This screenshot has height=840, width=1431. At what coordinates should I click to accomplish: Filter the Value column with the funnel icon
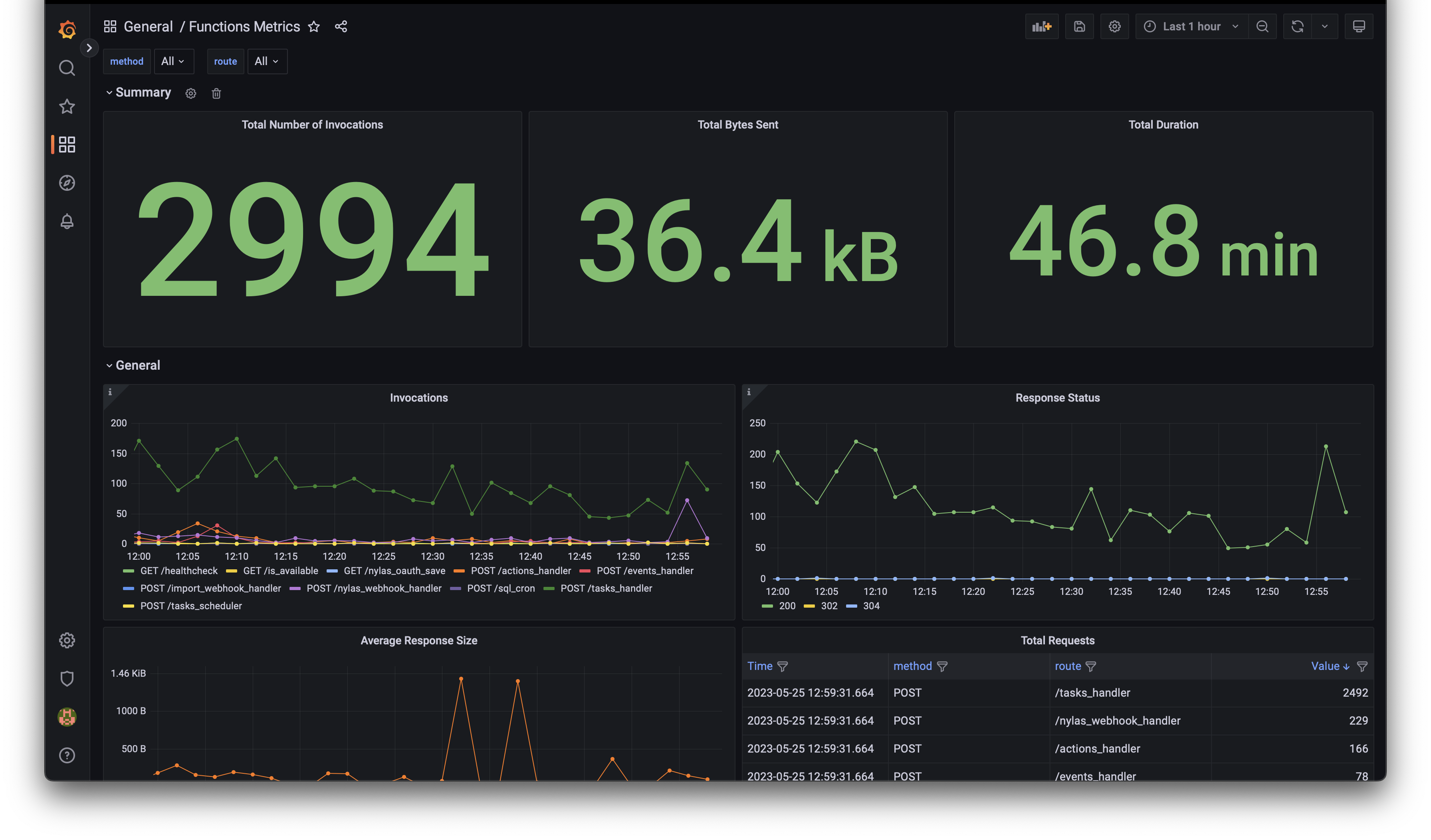[x=1362, y=666]
